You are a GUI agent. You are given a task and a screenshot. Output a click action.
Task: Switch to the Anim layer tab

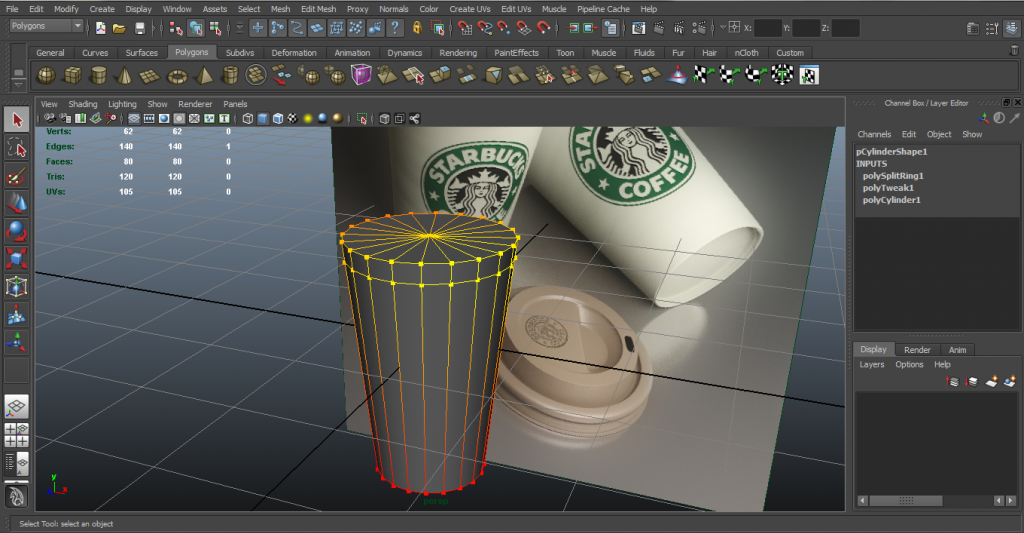point(957,350)
